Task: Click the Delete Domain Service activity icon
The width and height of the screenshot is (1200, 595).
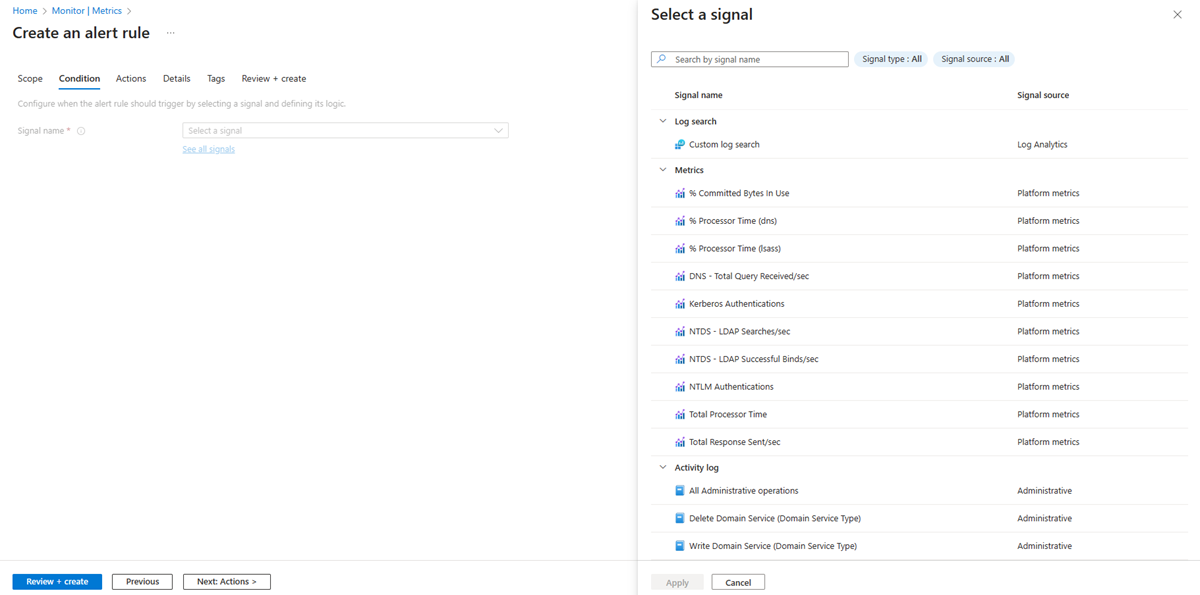Action: tap(680, 519)
